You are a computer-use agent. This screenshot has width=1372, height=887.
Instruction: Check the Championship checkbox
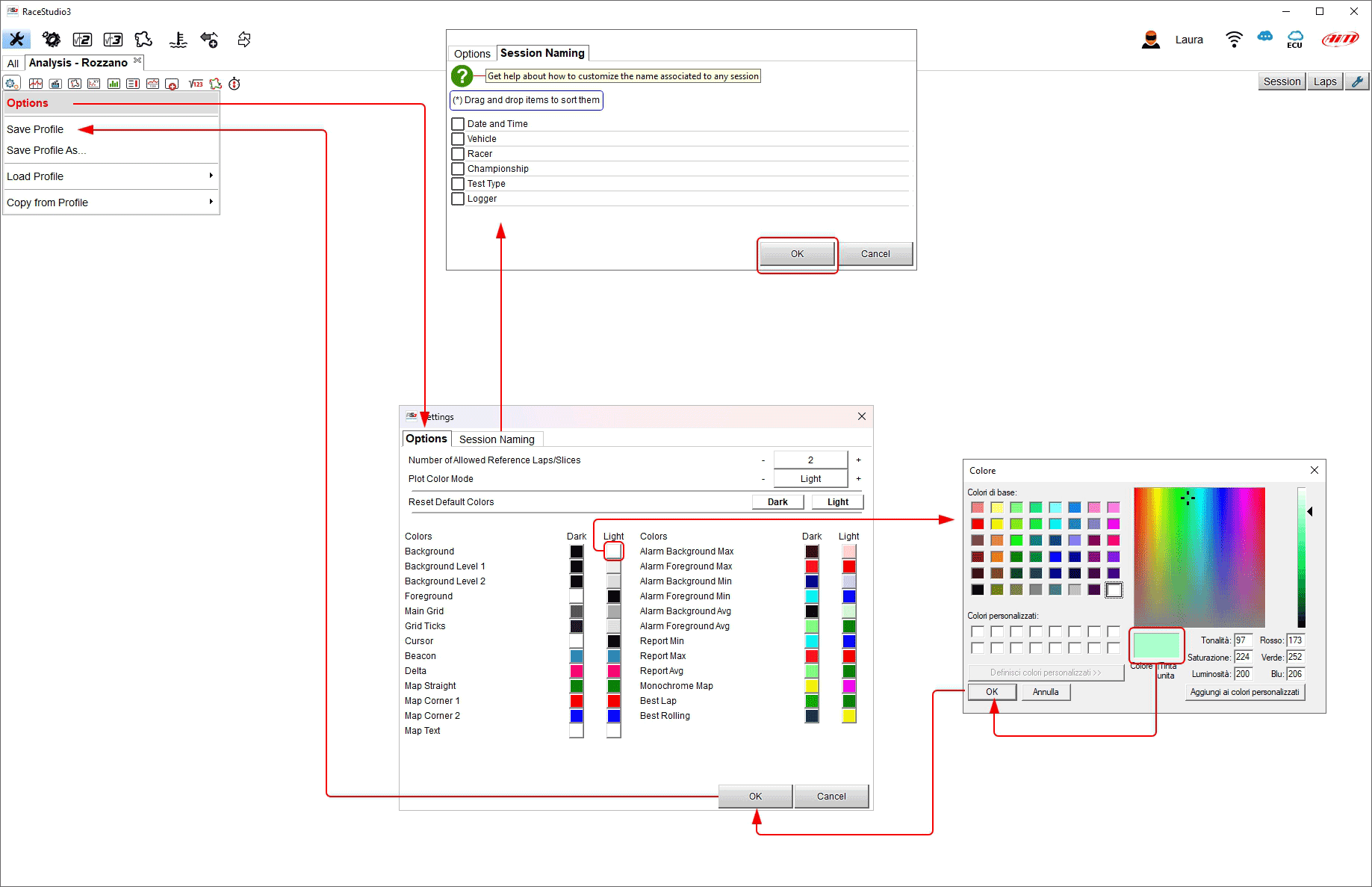pos(458,169)
